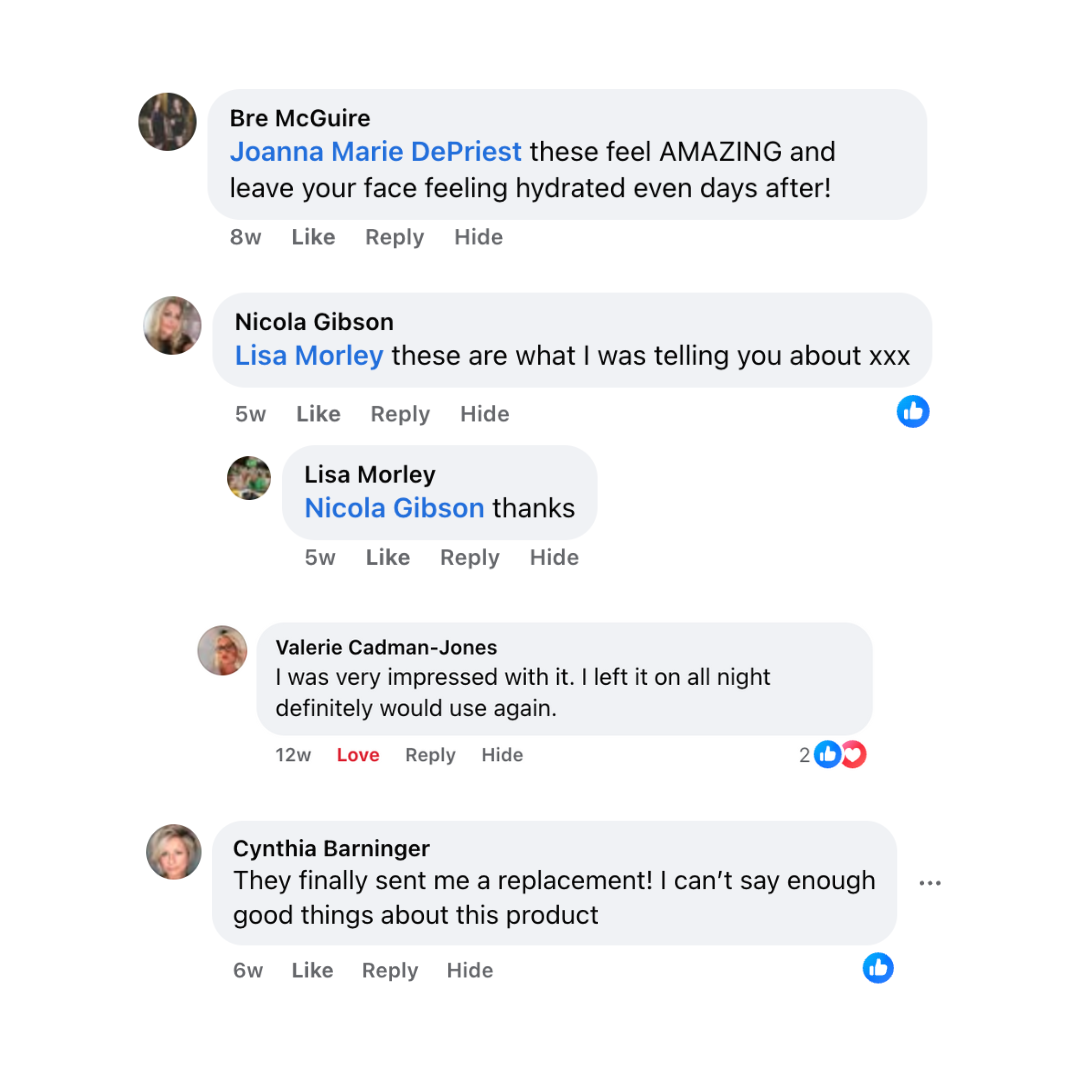Click heart reaction icon on Valerie's comment
1080x1080 pixels.
click(853, 755)
